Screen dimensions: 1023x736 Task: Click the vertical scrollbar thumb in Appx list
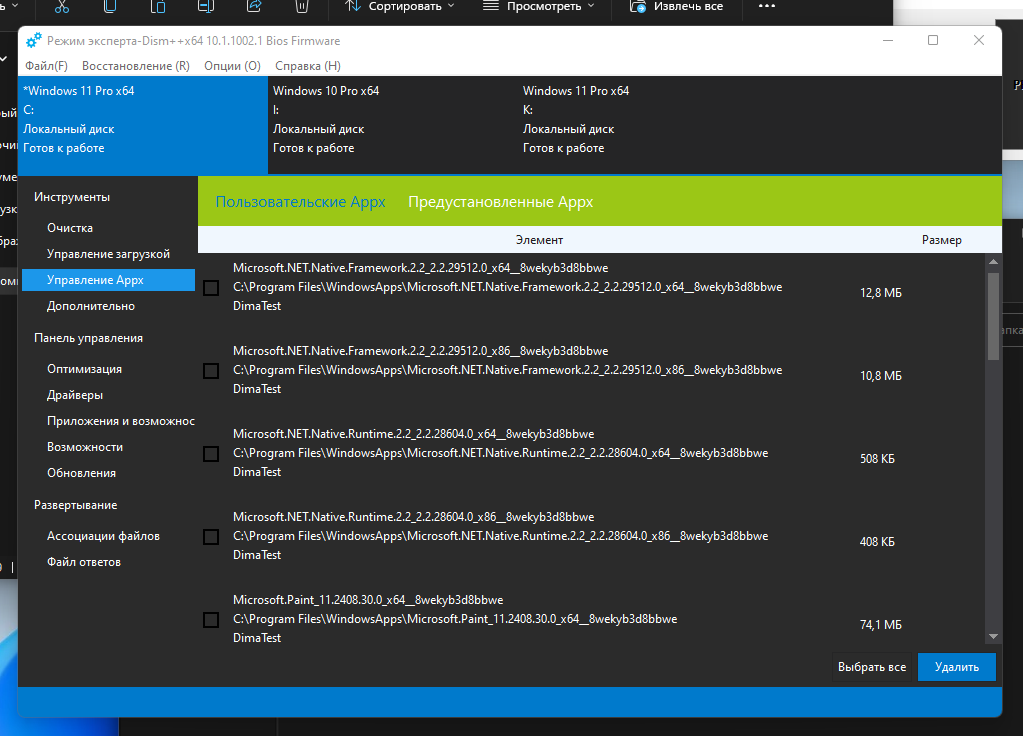click(x=994, y=316)
